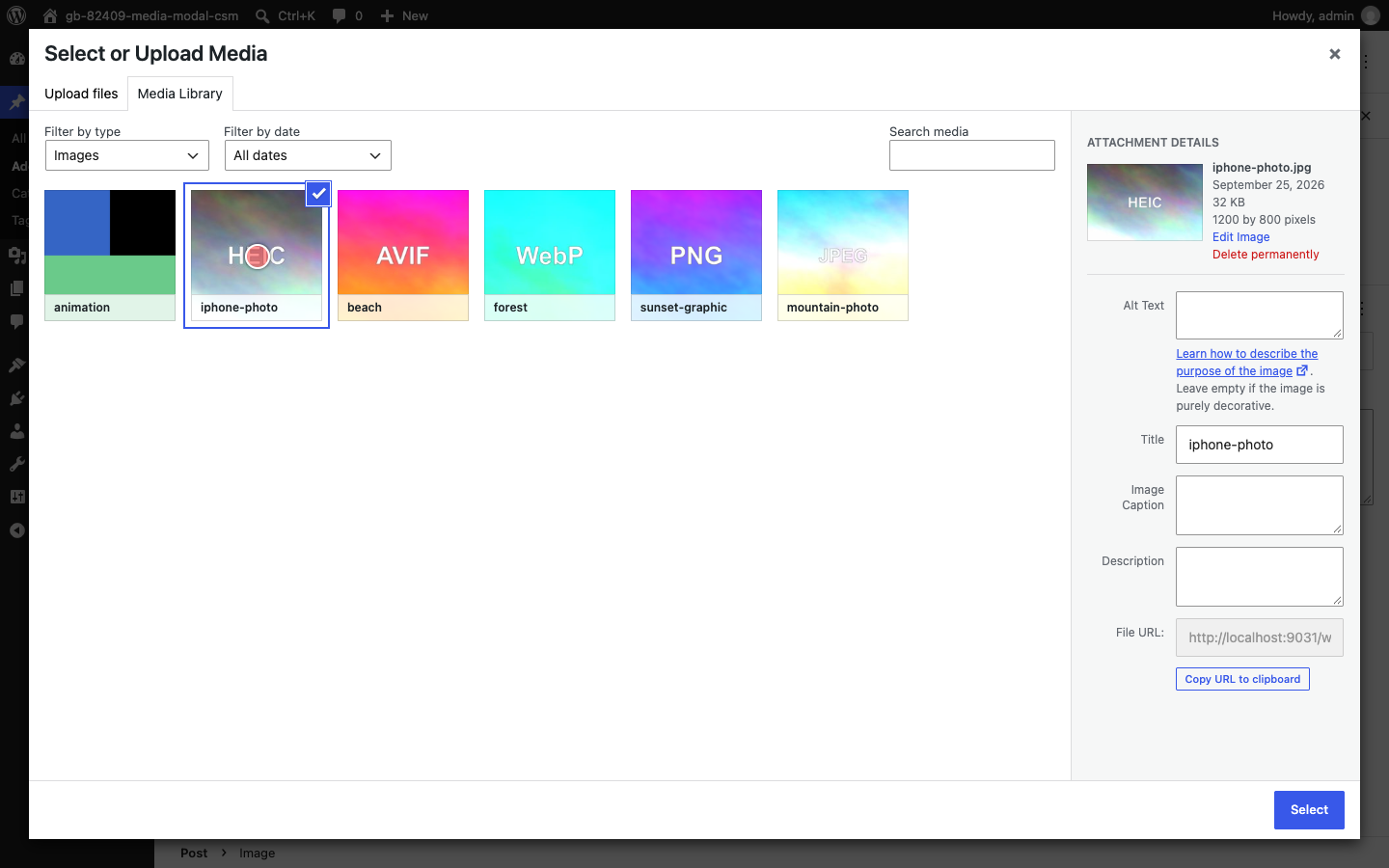Click the New content plus button
This screenshot has height=868, width=1389.
[x=404, y=15]
